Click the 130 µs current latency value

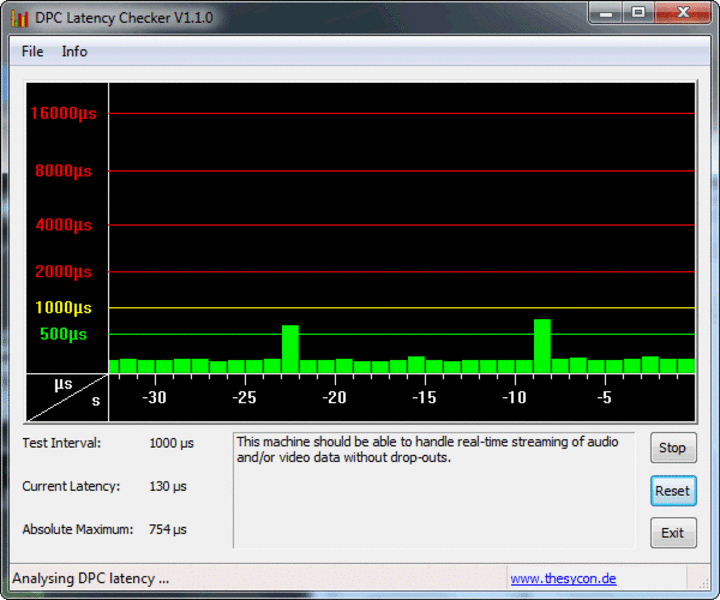[168, 486]
